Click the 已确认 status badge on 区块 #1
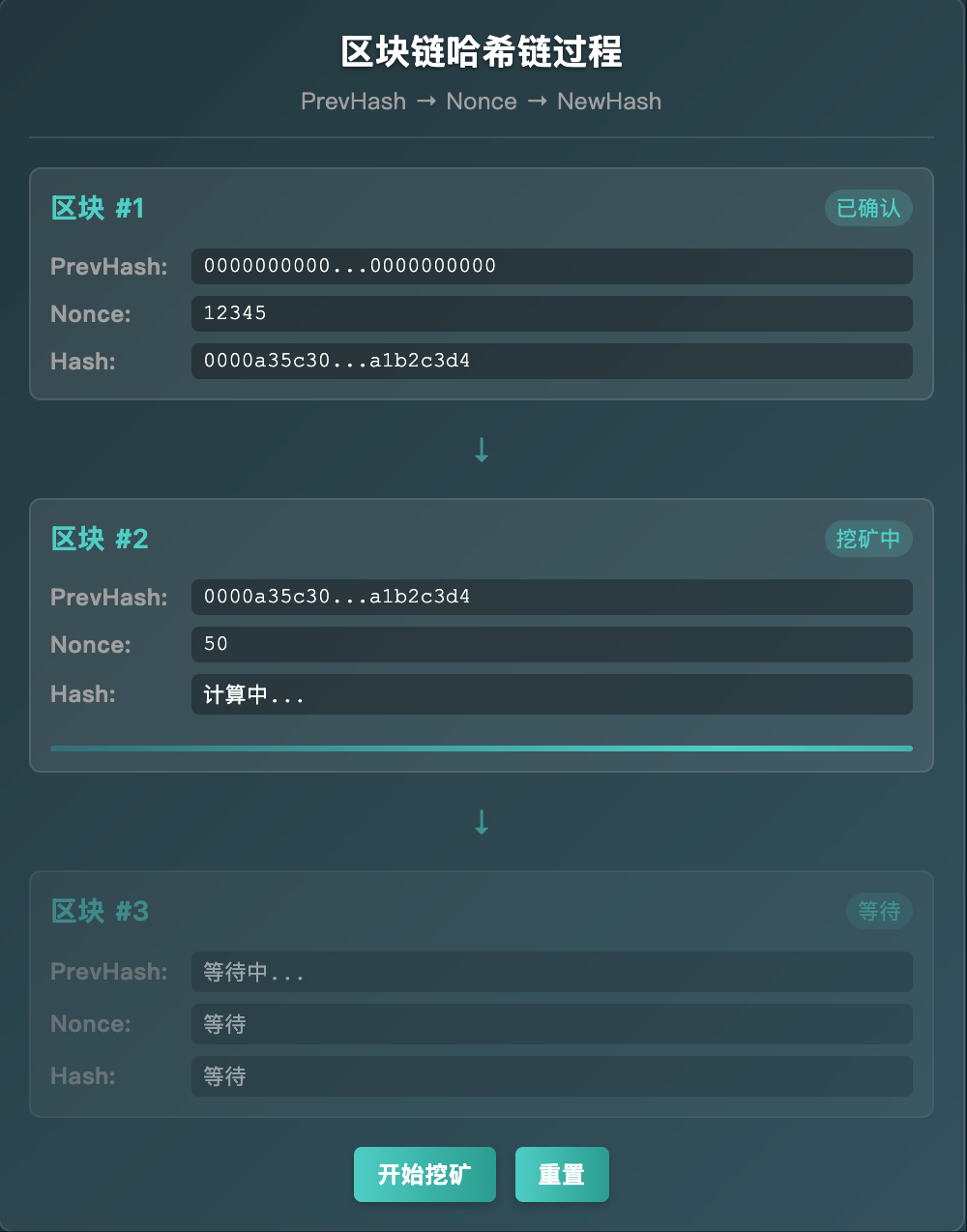 click(x=867, y=208)
